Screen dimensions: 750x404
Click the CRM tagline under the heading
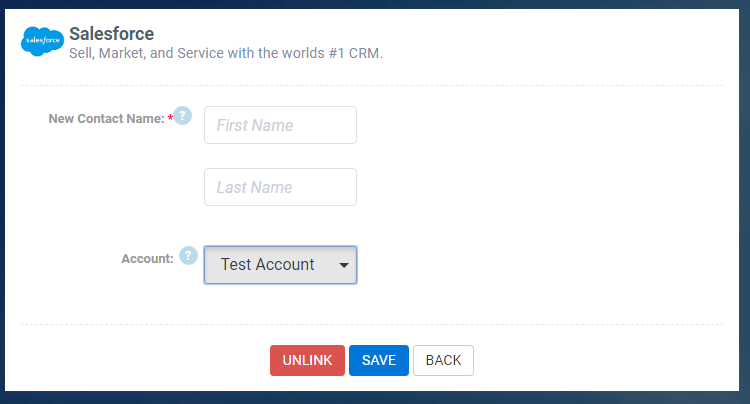point(226,53)
